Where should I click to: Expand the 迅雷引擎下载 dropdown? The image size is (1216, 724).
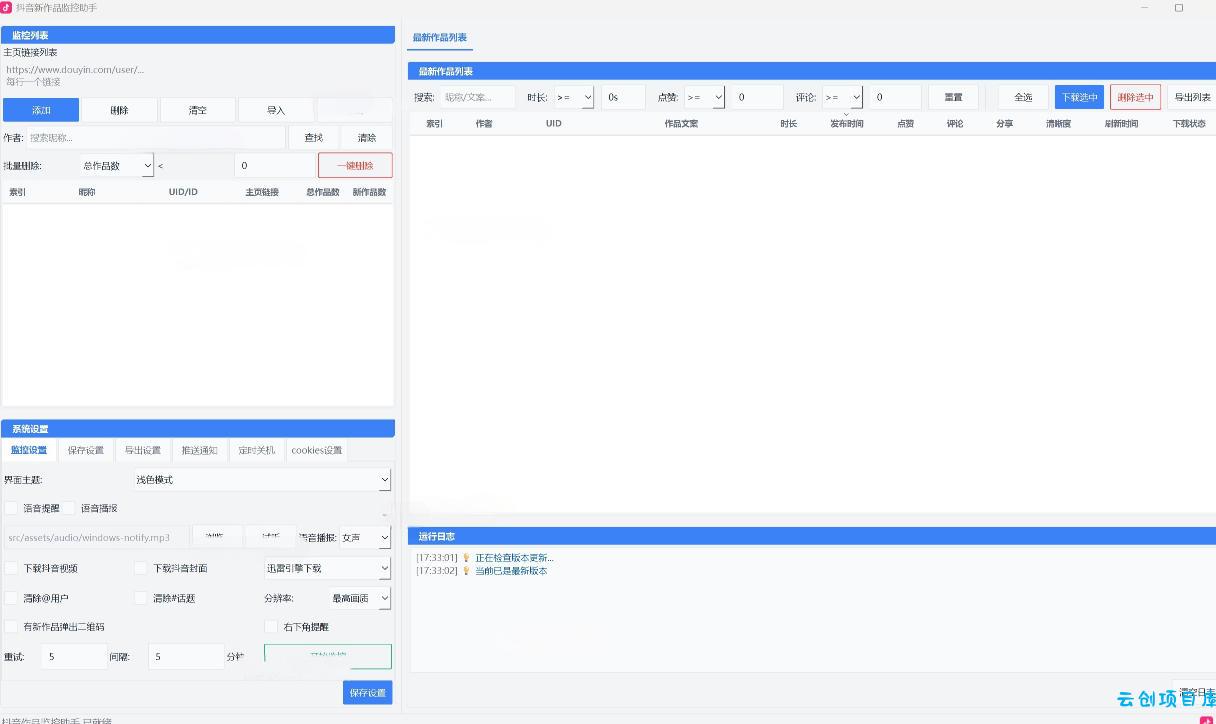click(328, 568)
